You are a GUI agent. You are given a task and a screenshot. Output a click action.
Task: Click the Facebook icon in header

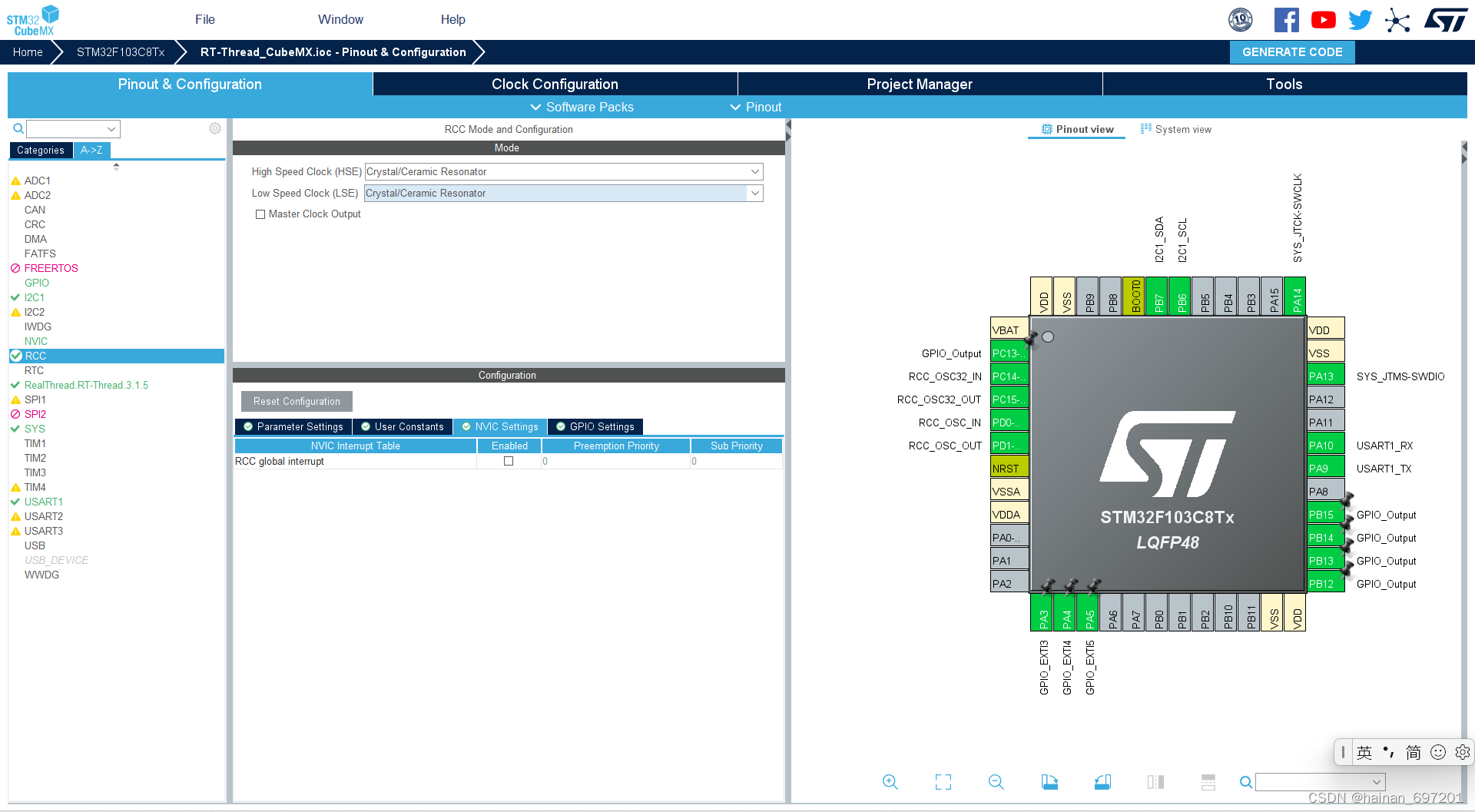(x=1286, y=20)
